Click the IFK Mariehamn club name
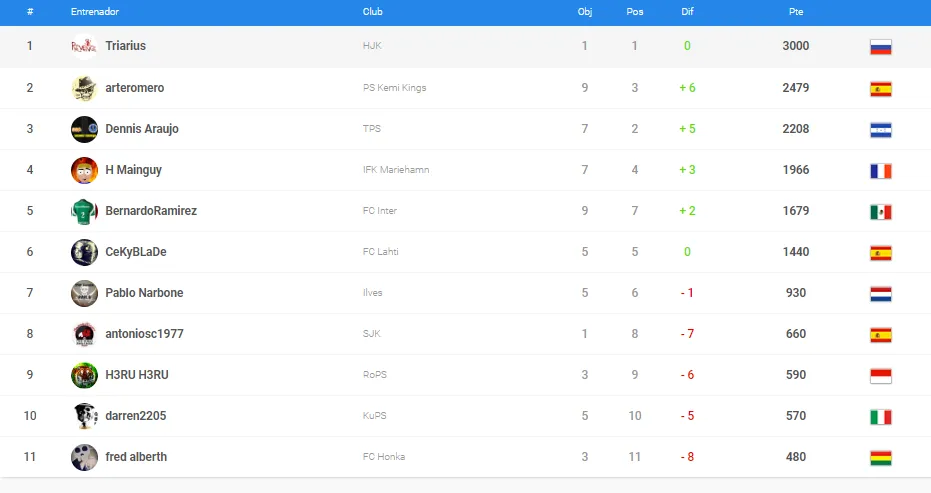The height and width of the screenshot is (493, 931). (x=396, y=170)
